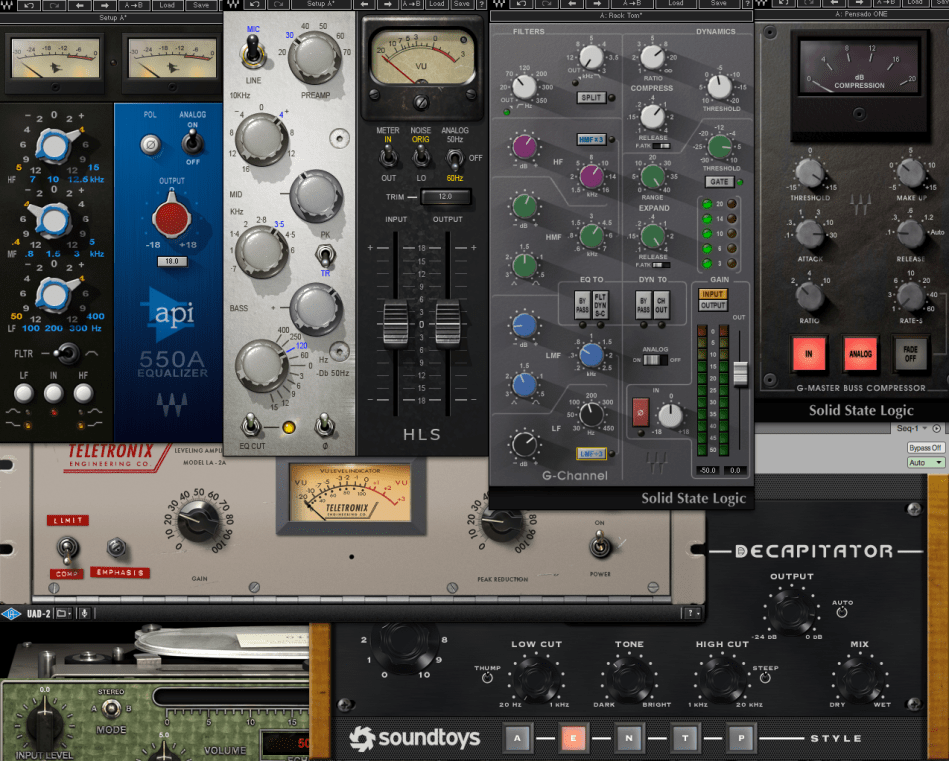
Task: Toggle the LA-2A Limit/Comp switch
Action: [66, 548]
